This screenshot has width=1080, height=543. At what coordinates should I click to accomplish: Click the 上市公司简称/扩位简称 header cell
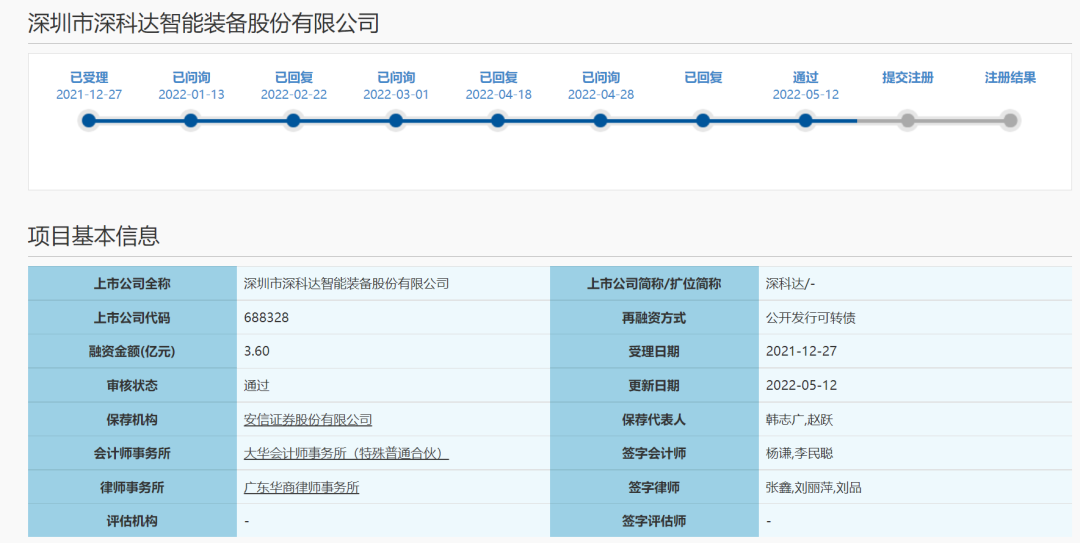tap(654, 283)
